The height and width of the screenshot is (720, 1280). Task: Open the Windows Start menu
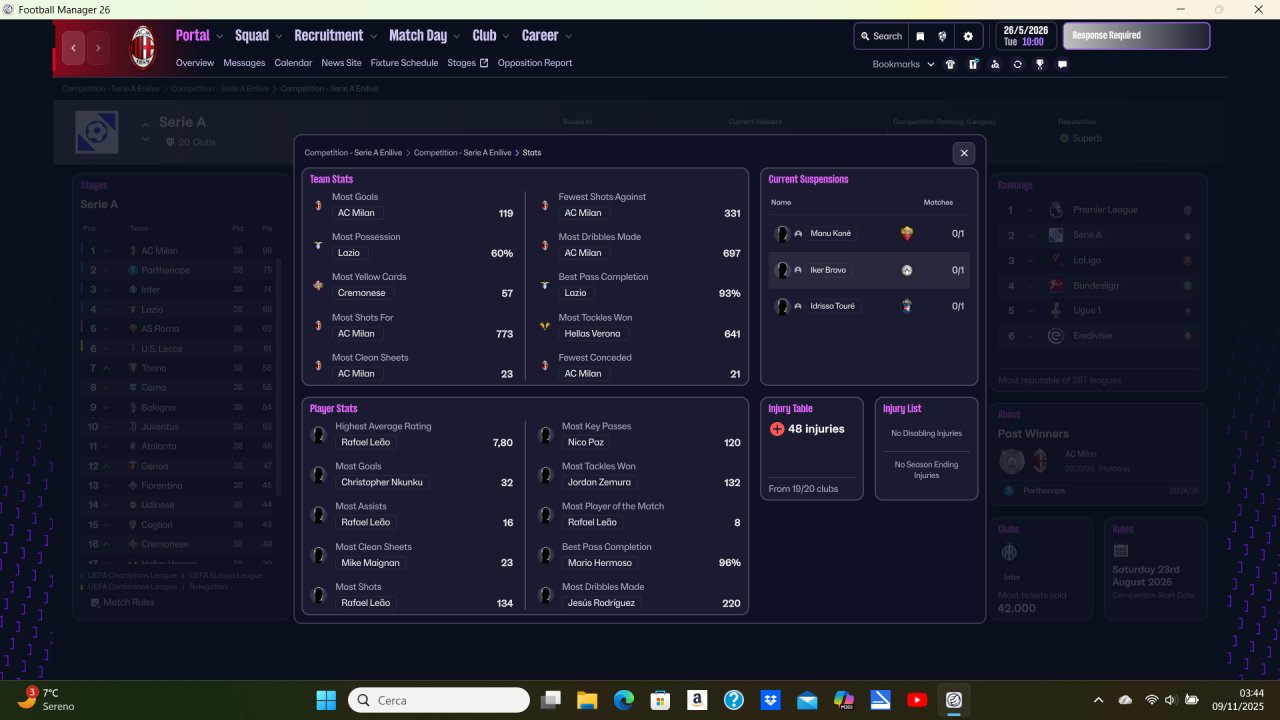point(326,700)
